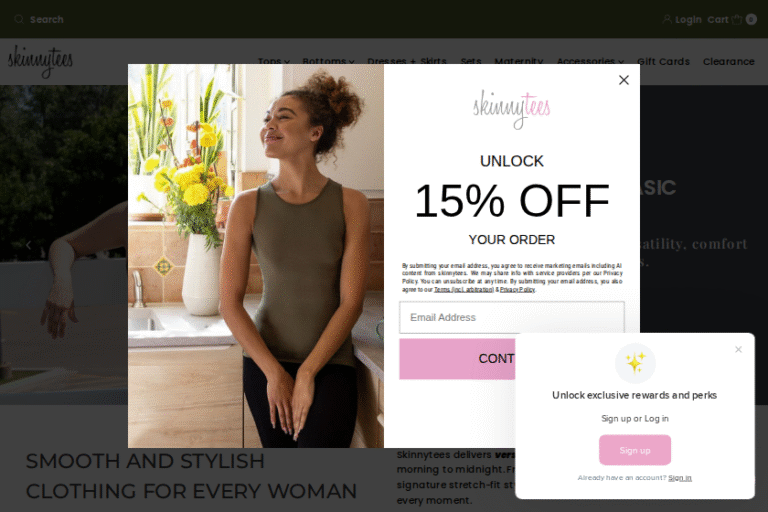This screenshot has width=768, height=512.
Task: Open the Terms incl. arbitration link
Action: pos(464,290)
